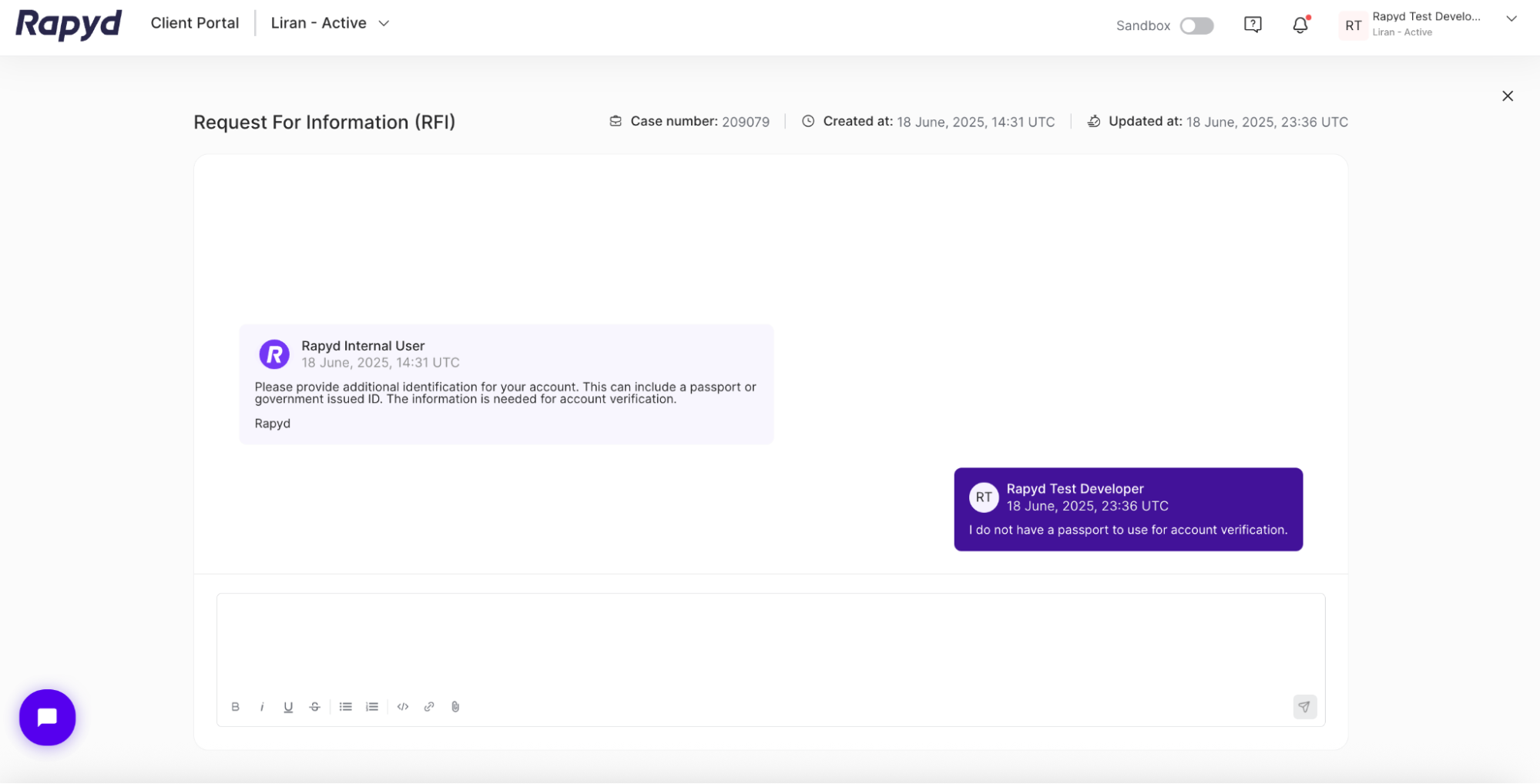Open help via the question mark icon
The width and height of the screenshot is (1540, 784).
coord(1253,25)
